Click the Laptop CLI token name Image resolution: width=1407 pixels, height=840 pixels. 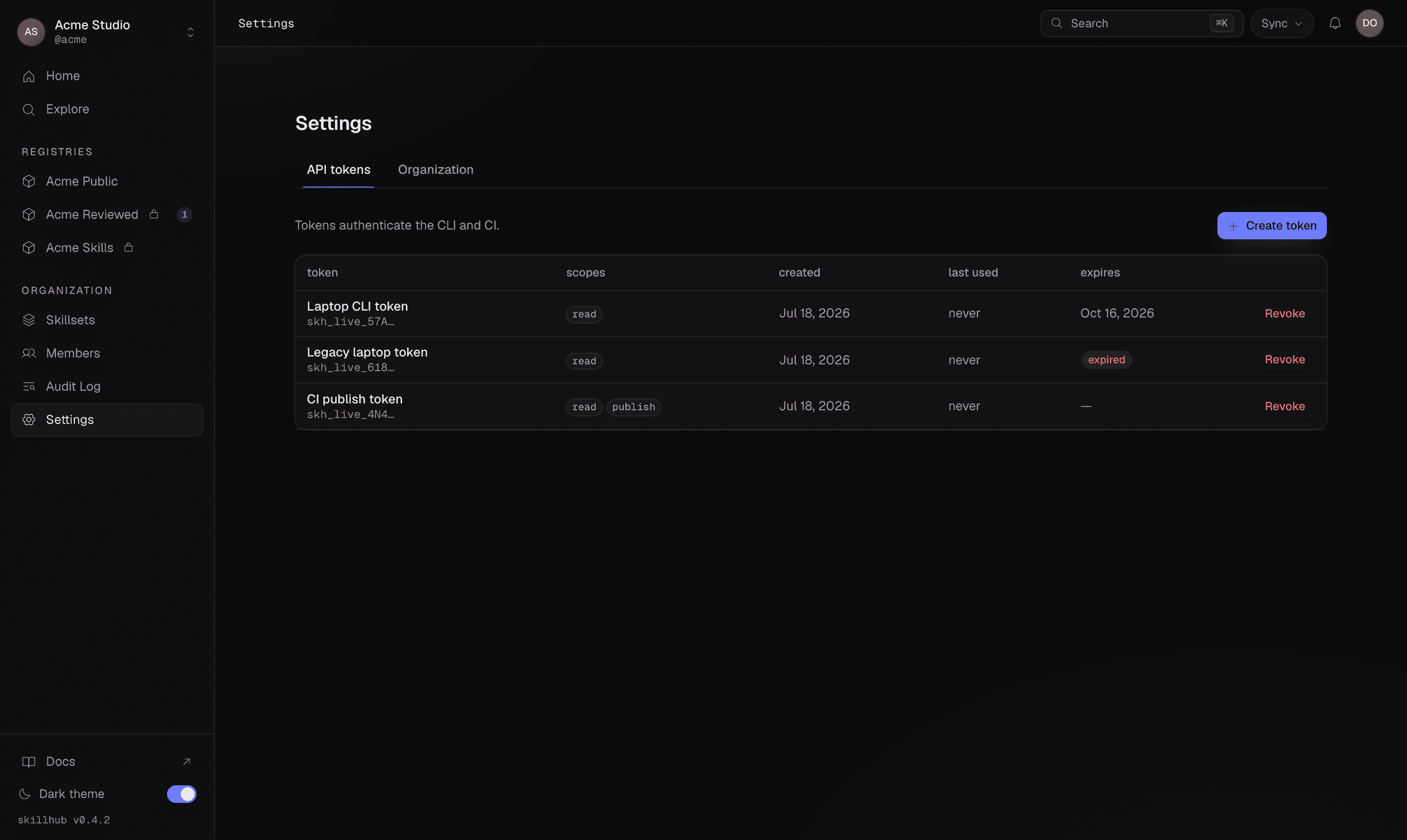tap(357, 306)
